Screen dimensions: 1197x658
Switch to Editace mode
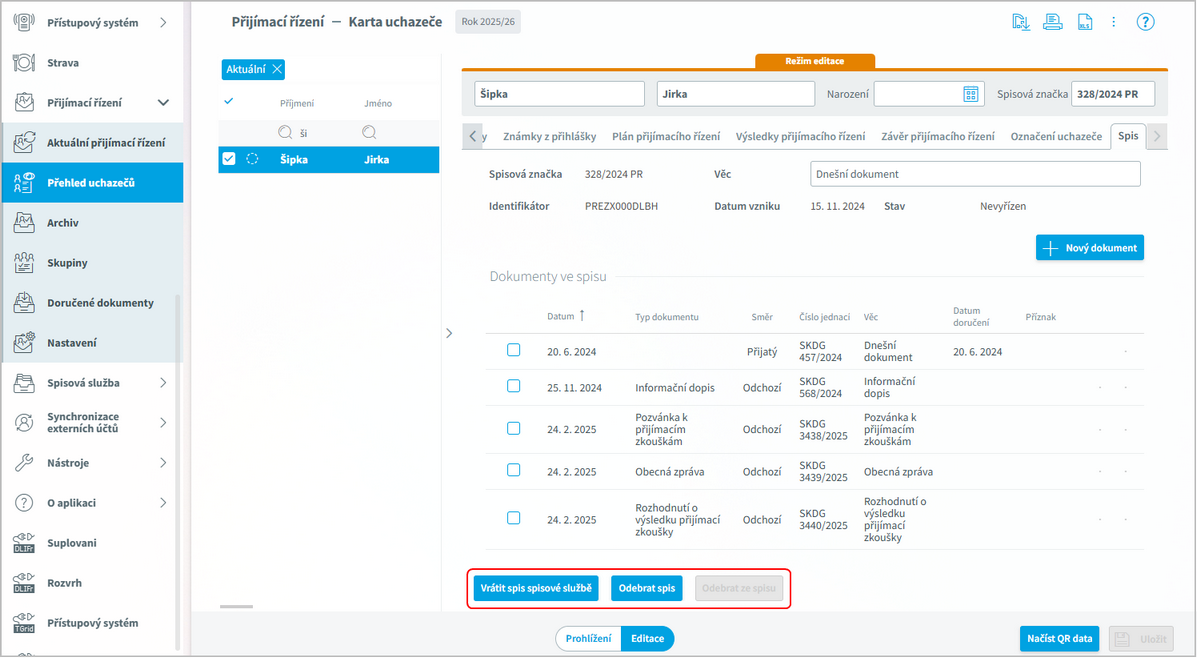[x=647, y=639]
